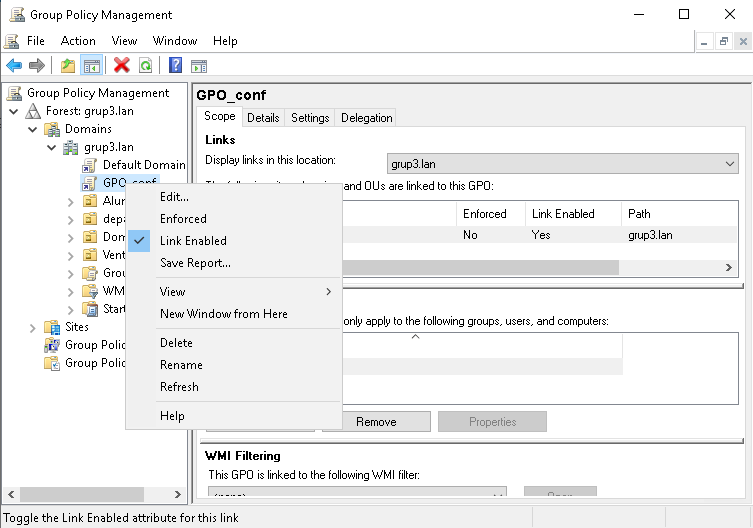The height and width of the screenshot is (528, 753).
Task: Click the Up one level folder icon
Action: click(67, 66)
